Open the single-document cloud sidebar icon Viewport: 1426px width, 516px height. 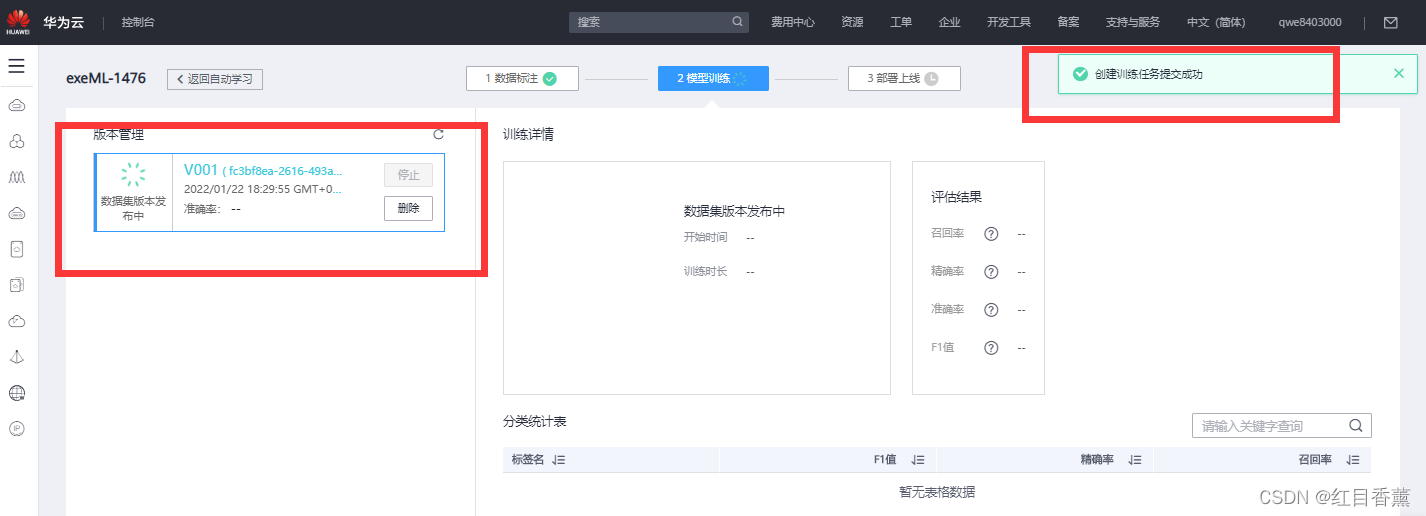click(x=16, y=249)
